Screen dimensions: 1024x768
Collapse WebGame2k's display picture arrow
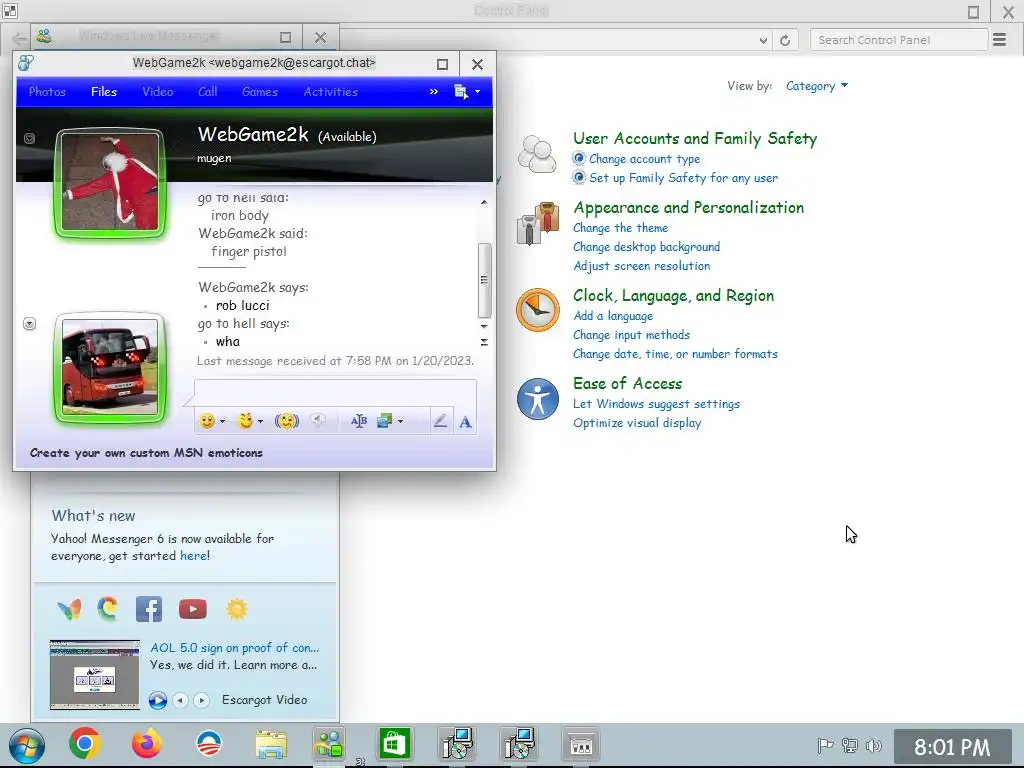(29, 138)
